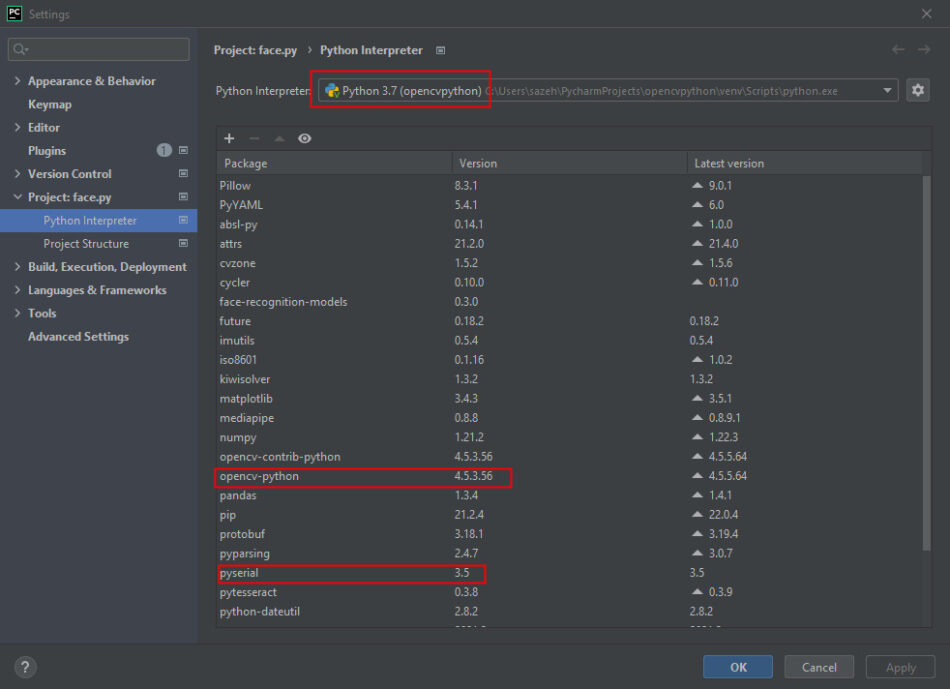
Task: Click the forward navigation arrow
Action: (x=925, y=50)
